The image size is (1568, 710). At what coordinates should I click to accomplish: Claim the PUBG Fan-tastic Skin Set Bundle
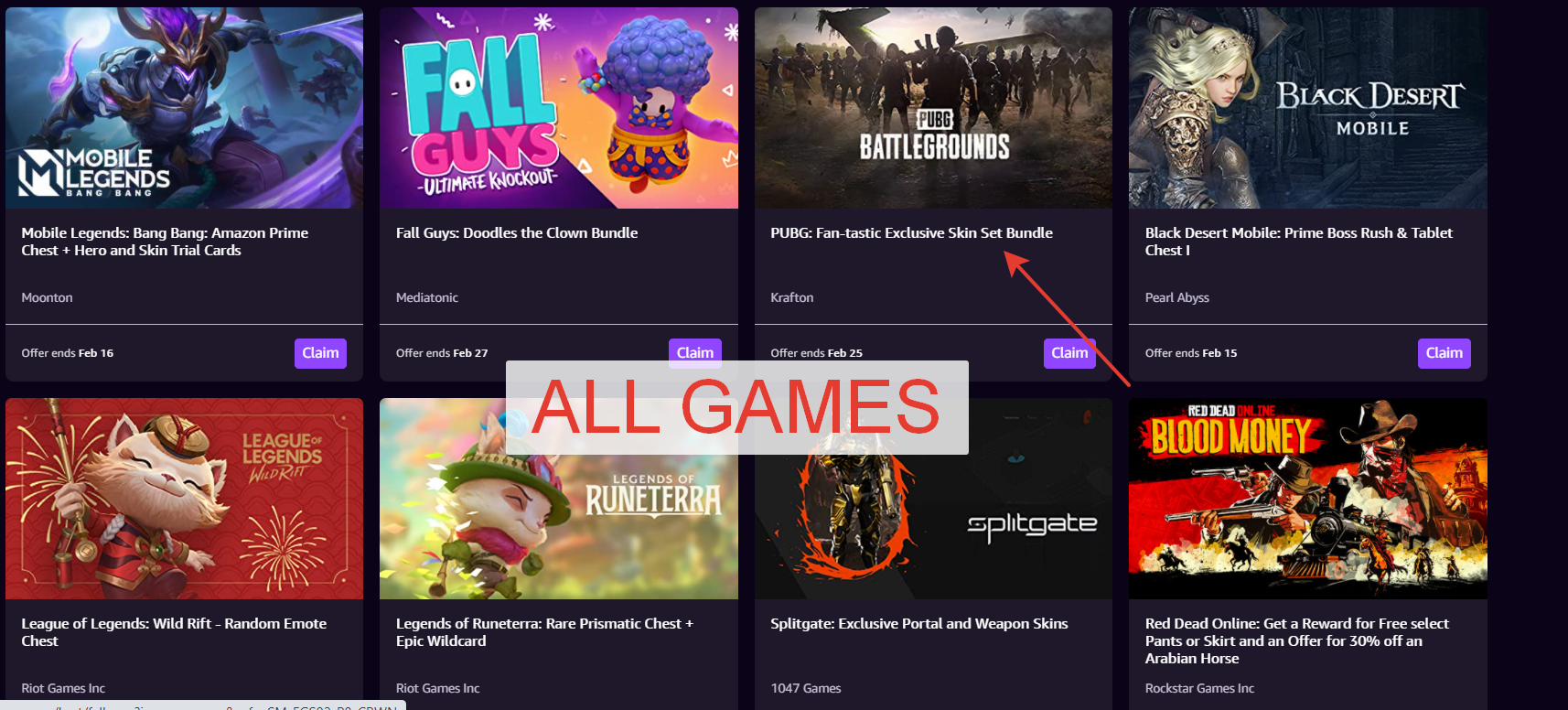[x=1069, y=353]
